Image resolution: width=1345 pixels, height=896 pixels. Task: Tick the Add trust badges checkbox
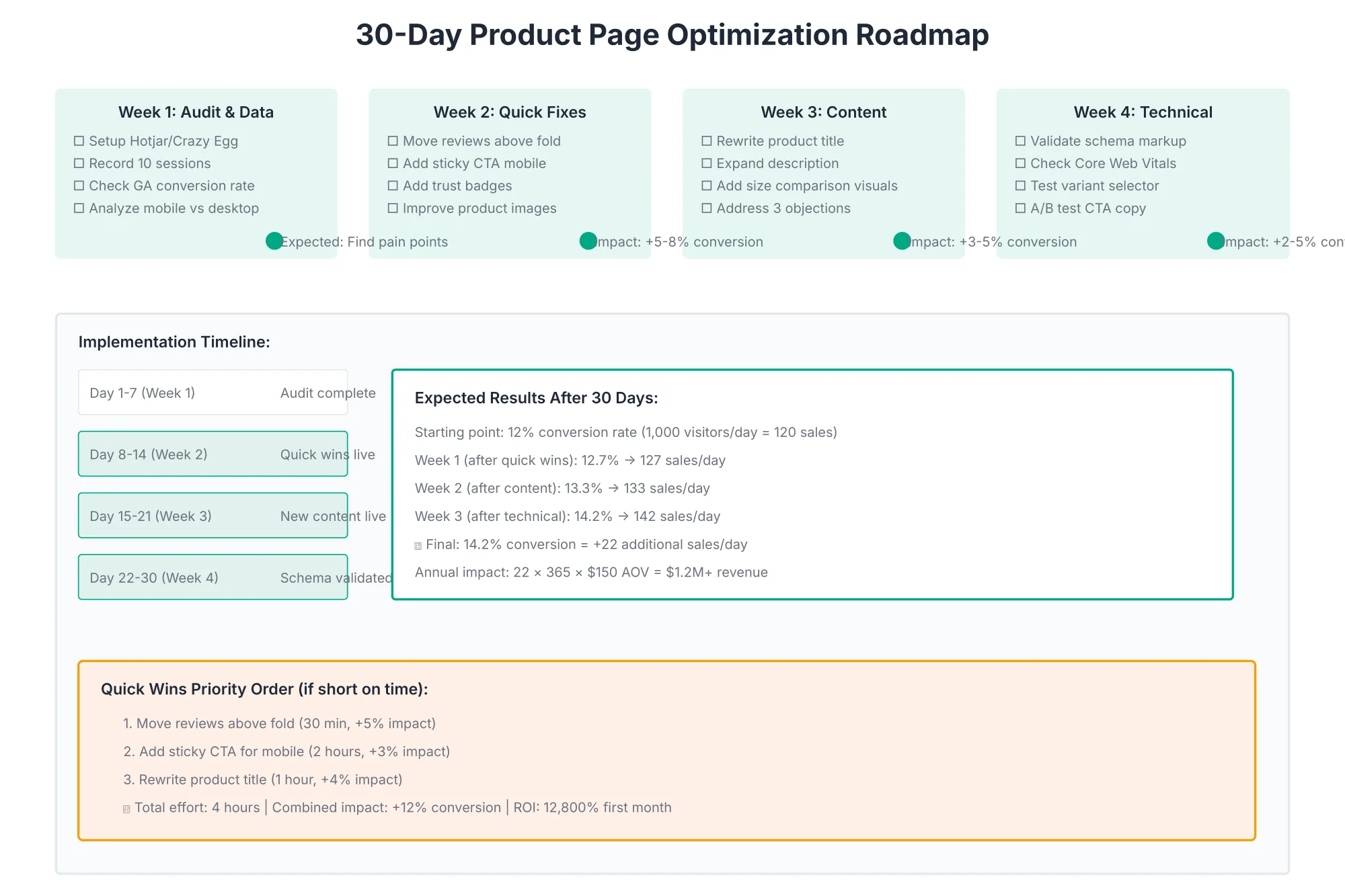[x=393, y=186]
